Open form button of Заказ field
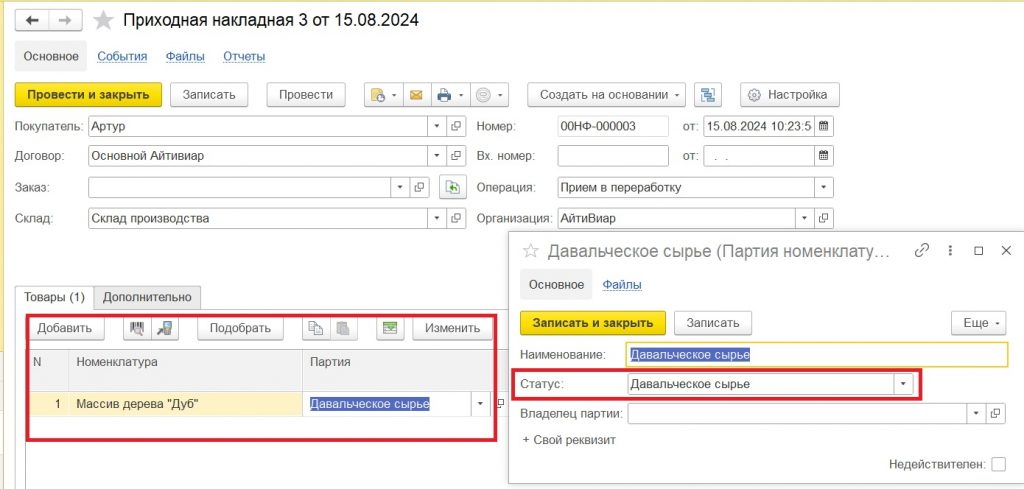This screenshot has height=489, width=1024. pos(420,187)
